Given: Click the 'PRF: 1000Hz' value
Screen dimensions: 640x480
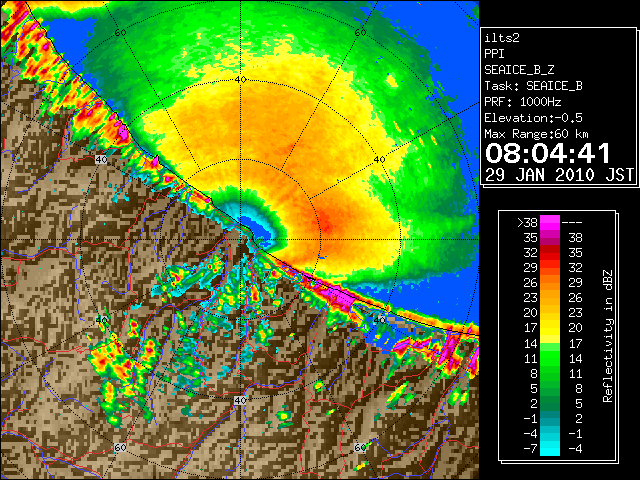Looking at the screenshot, I should tap(523, 102).
